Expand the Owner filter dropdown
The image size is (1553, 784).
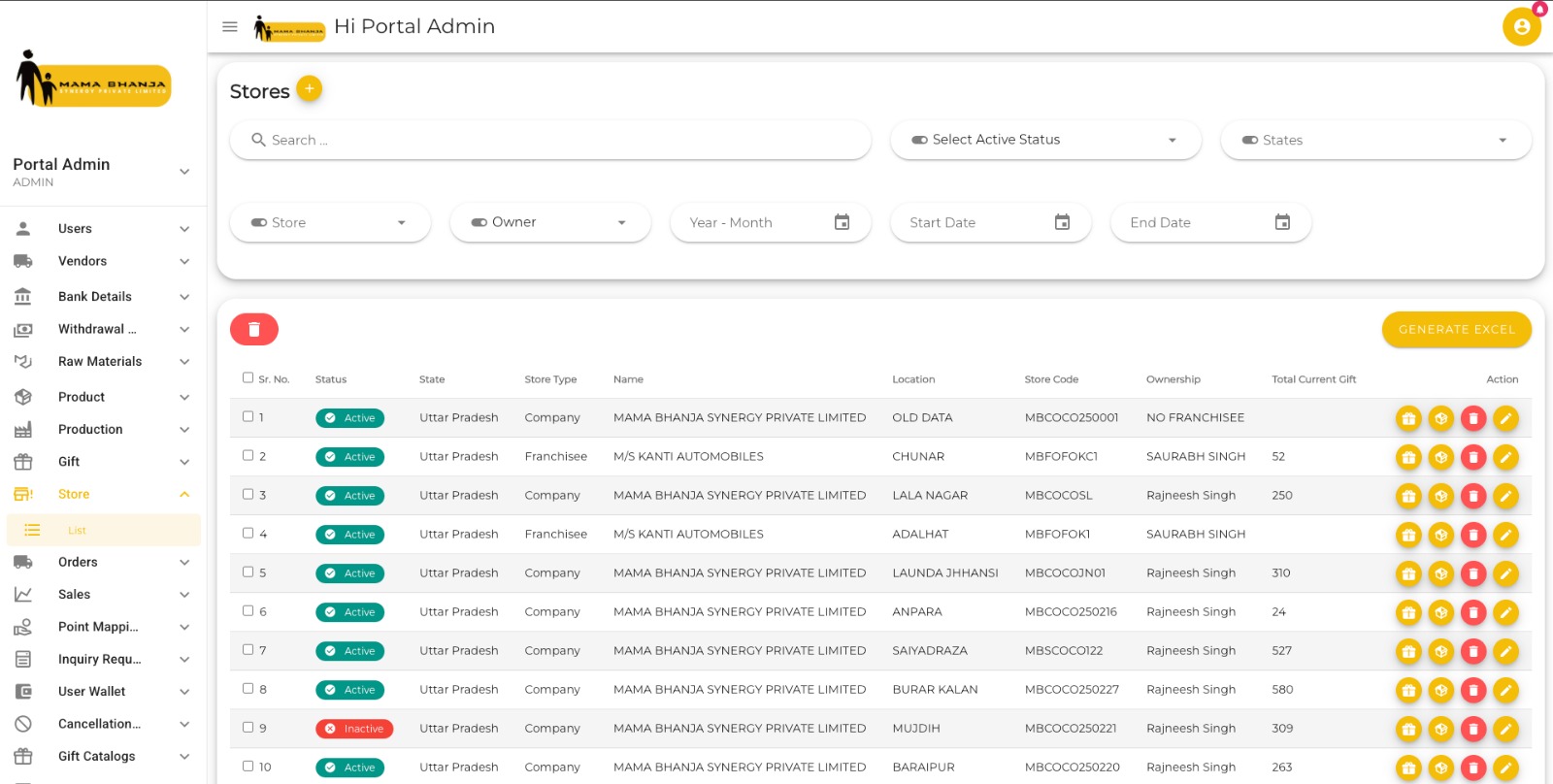coord(549,222)
